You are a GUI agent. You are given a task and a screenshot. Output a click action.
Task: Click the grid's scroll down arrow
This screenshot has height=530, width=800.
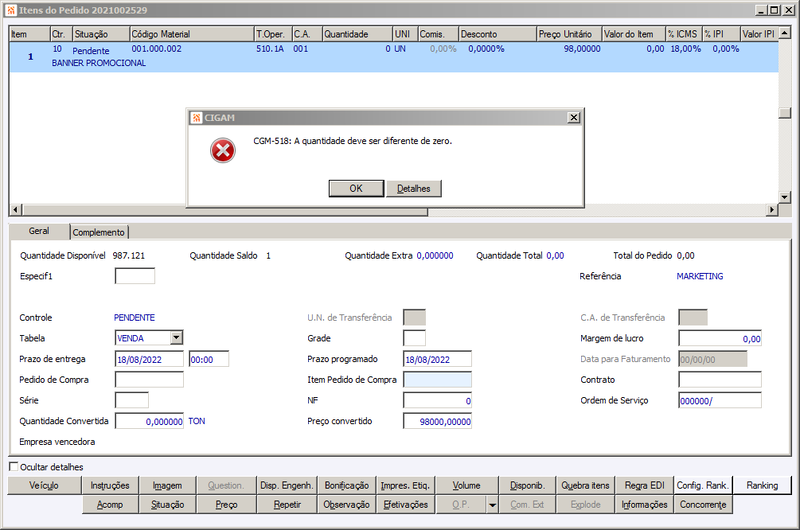coord(785,197)
